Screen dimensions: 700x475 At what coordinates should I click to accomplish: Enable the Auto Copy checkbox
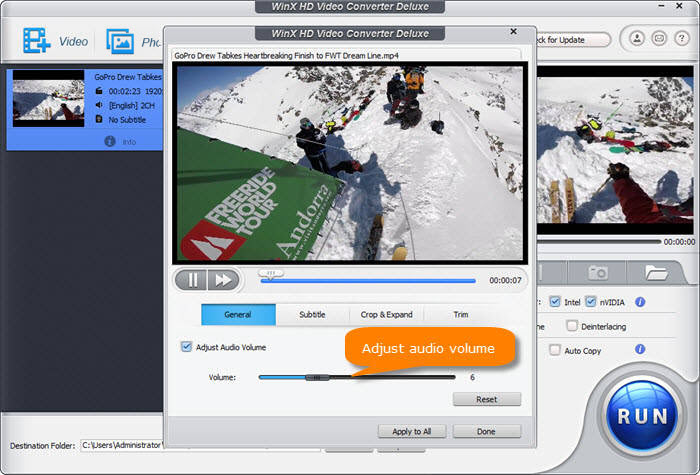pyautogui.click(x=554, y=350)
